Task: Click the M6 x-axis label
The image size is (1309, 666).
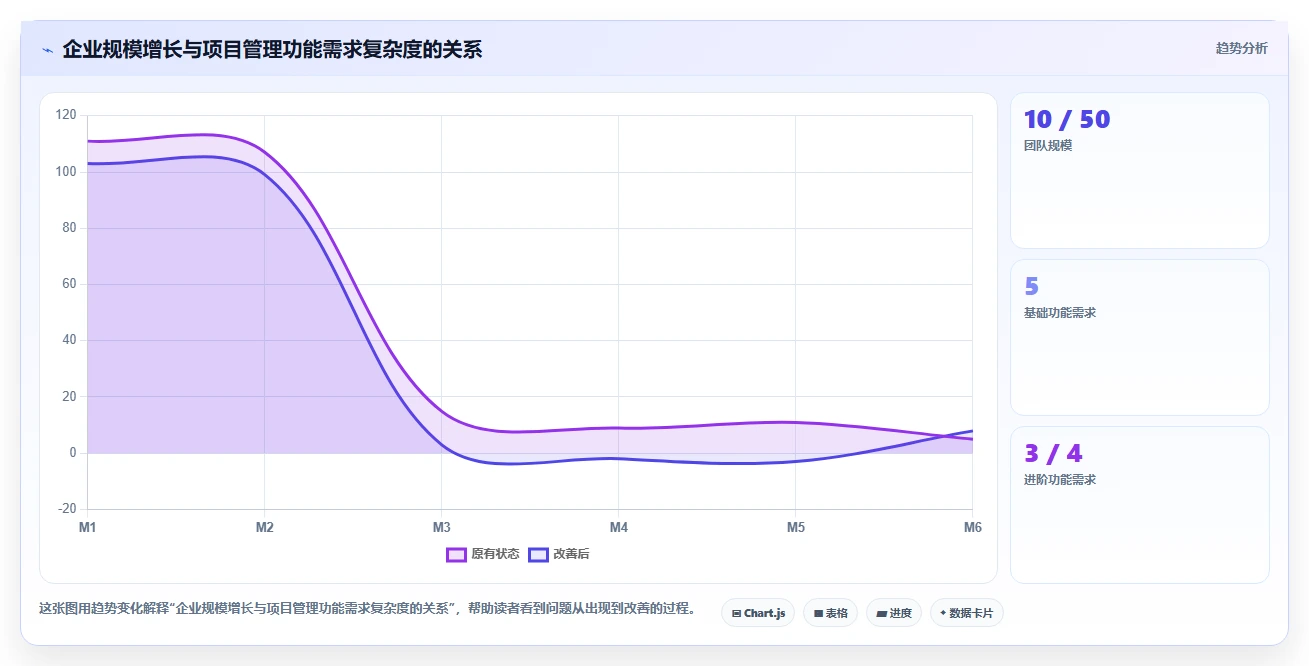Action: [972, 527]
